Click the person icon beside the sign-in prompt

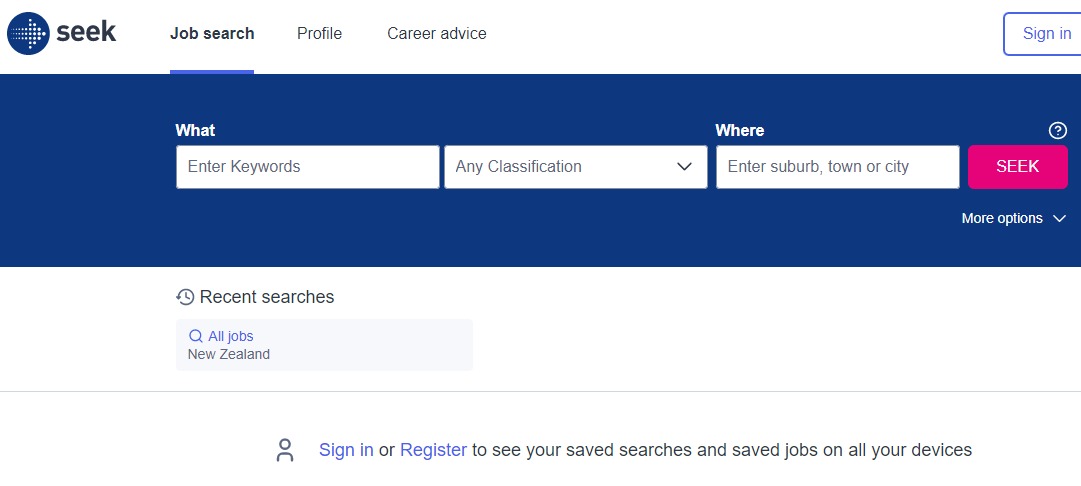[286, 451]
